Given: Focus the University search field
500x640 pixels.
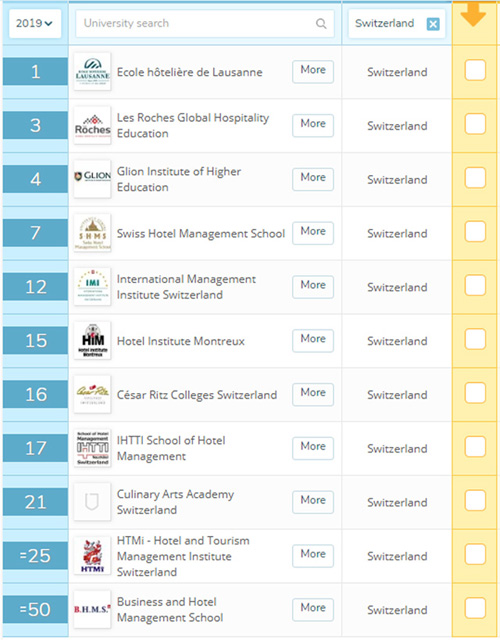Looking at the screenshot, I should click(x=205, y=24).
